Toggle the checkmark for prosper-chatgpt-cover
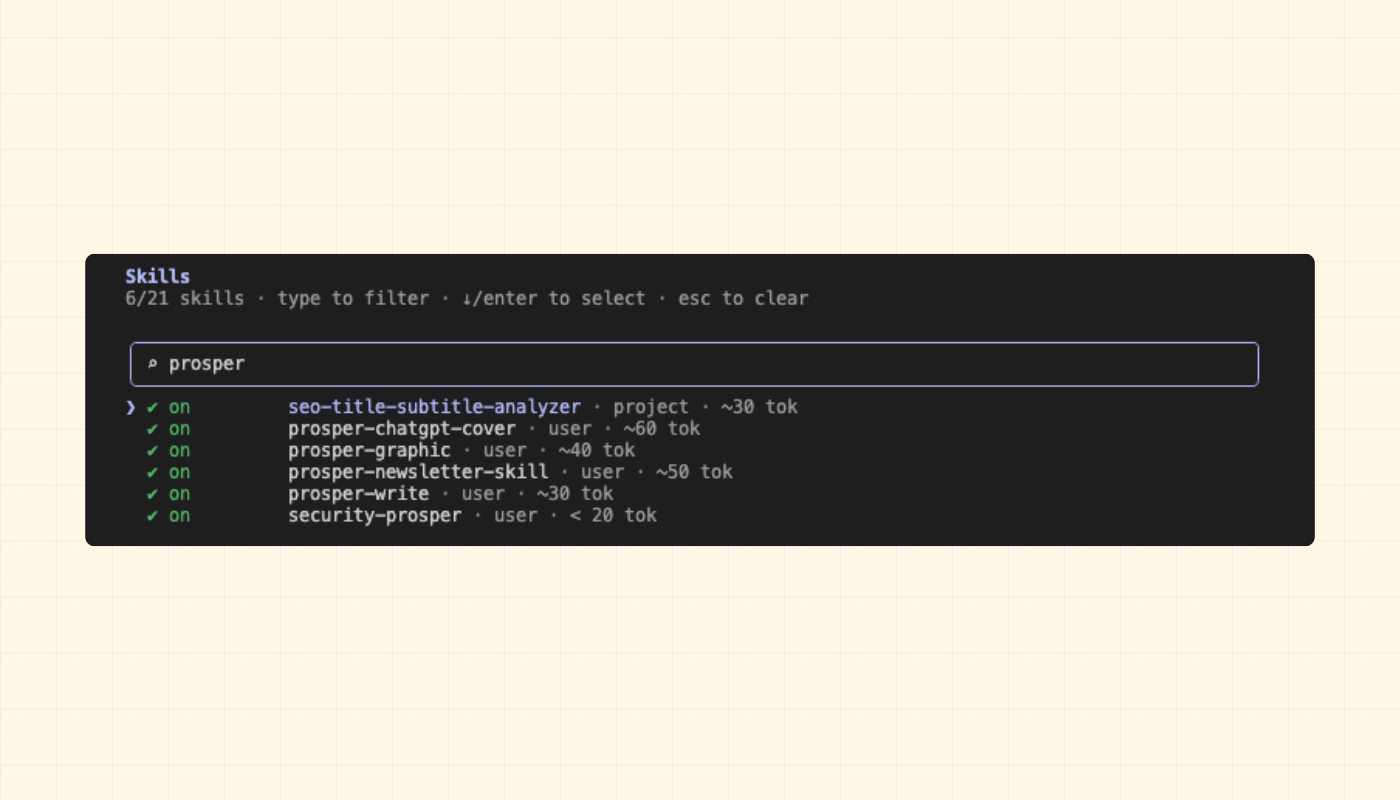1400x800 pixels. click(x=152, y=429)
